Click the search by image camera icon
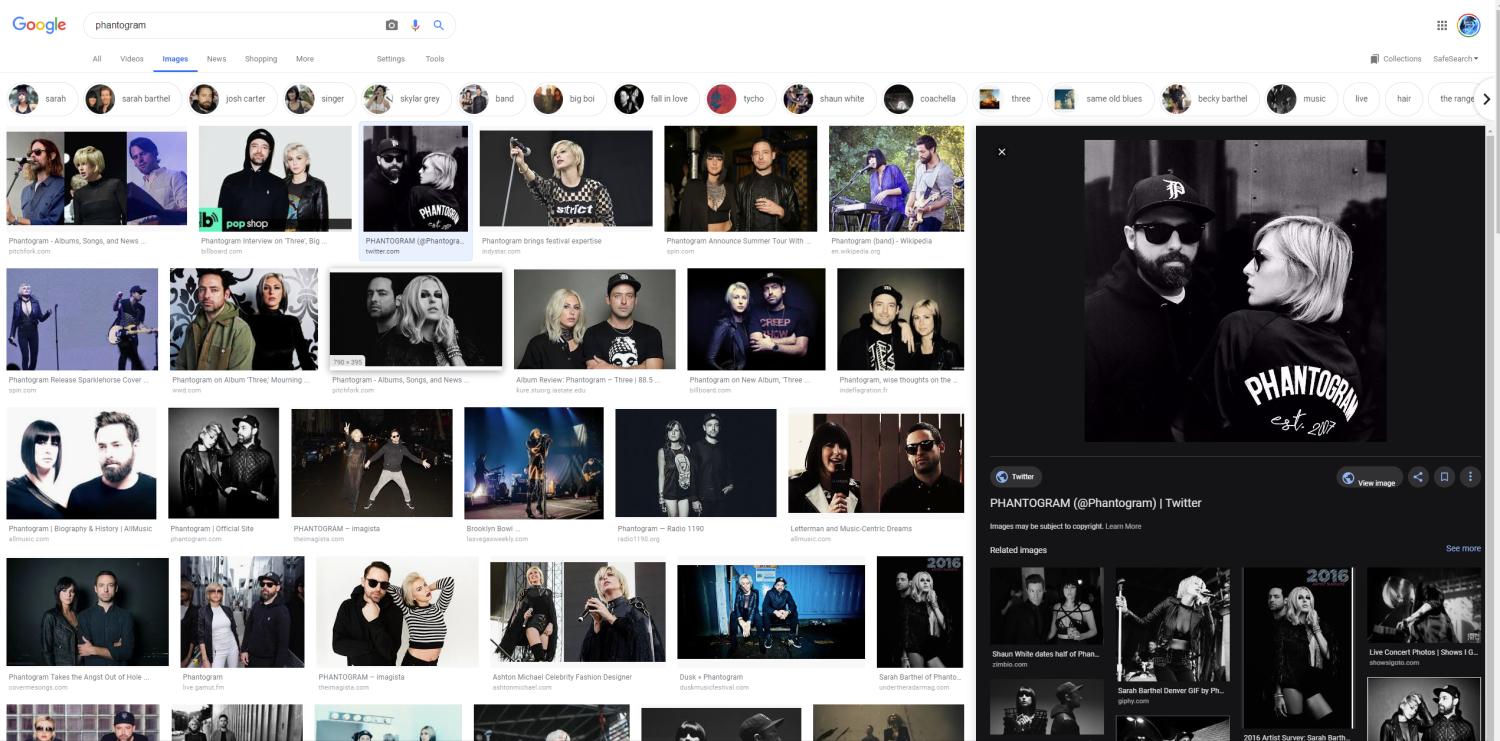 point(392,25)
